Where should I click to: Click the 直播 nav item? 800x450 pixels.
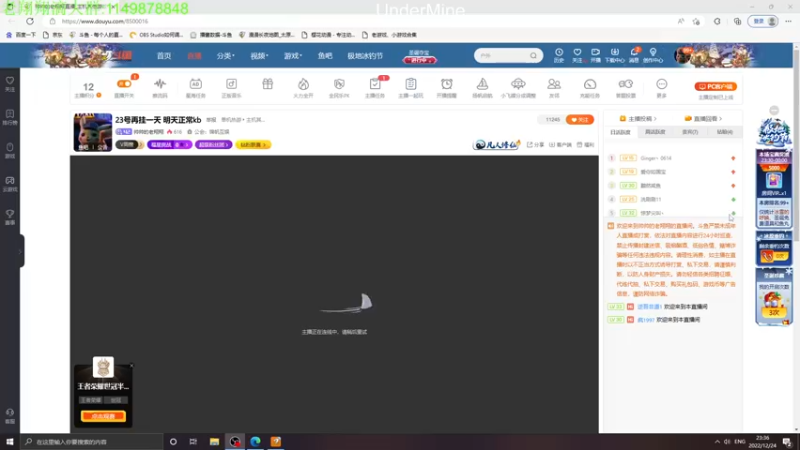[194, 56]
